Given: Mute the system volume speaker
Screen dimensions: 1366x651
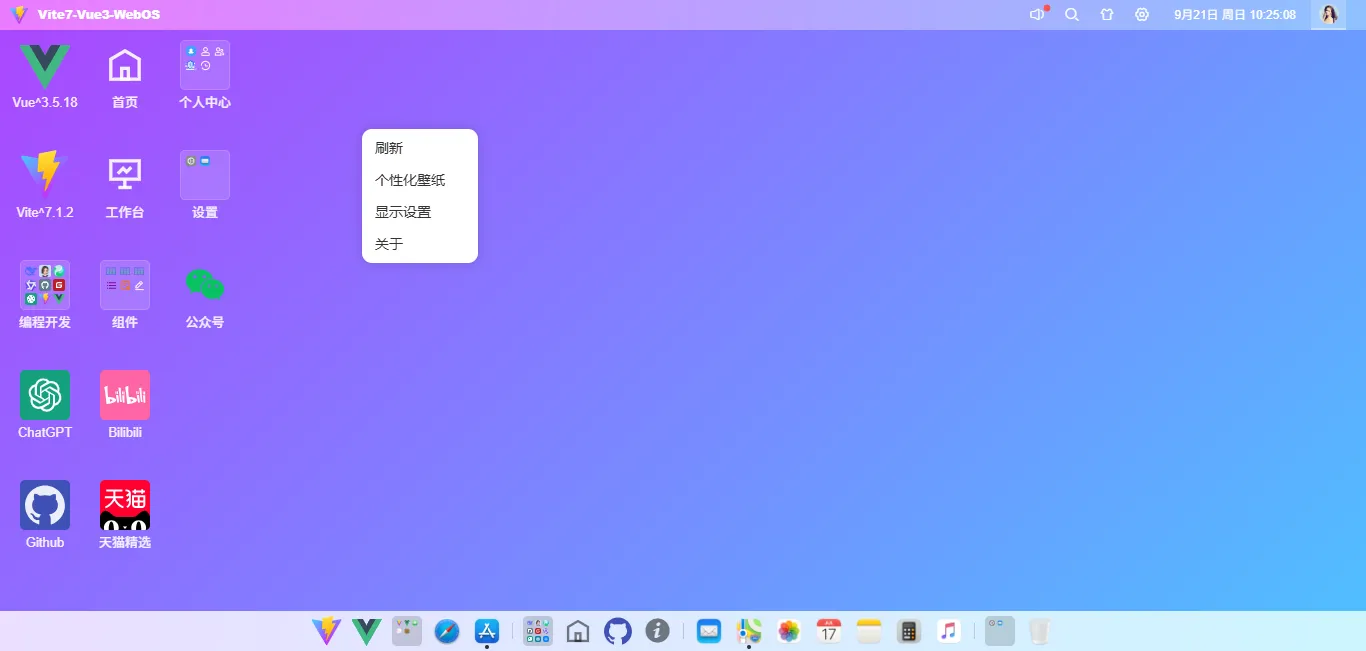Looking at the screenshot, I should [x=1036, y=15].
